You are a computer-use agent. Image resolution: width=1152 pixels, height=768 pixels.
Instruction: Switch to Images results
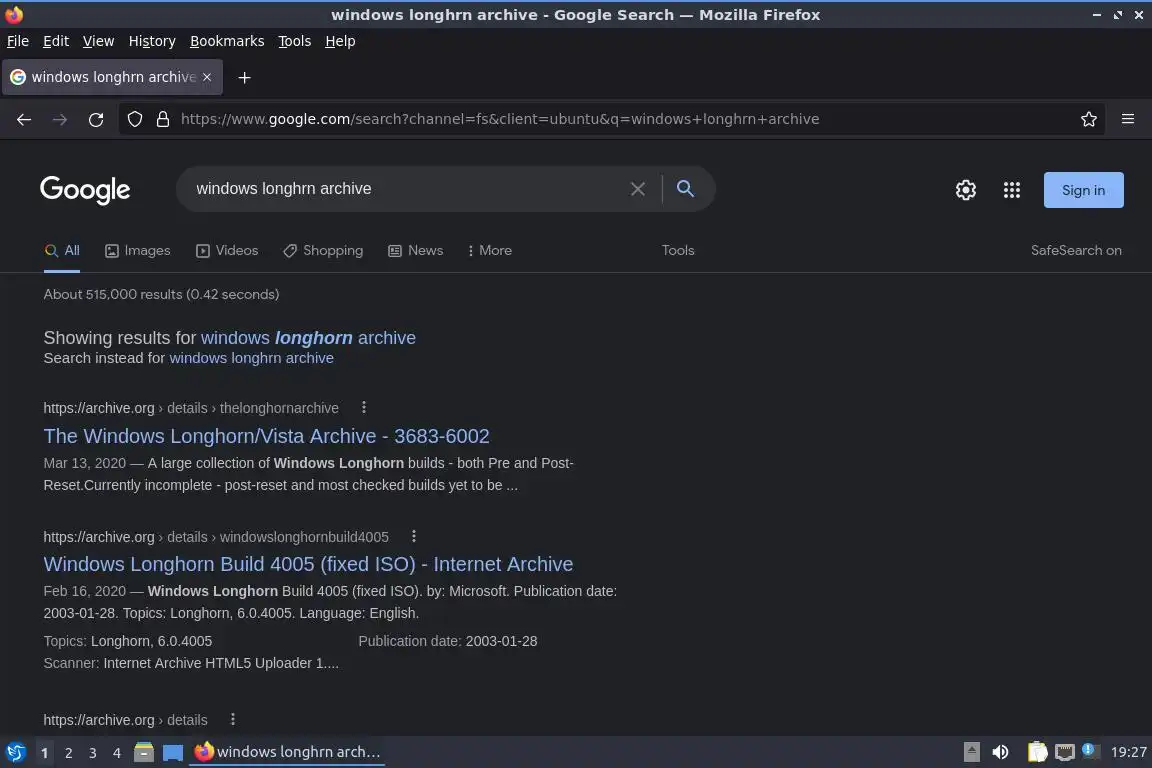137,251
